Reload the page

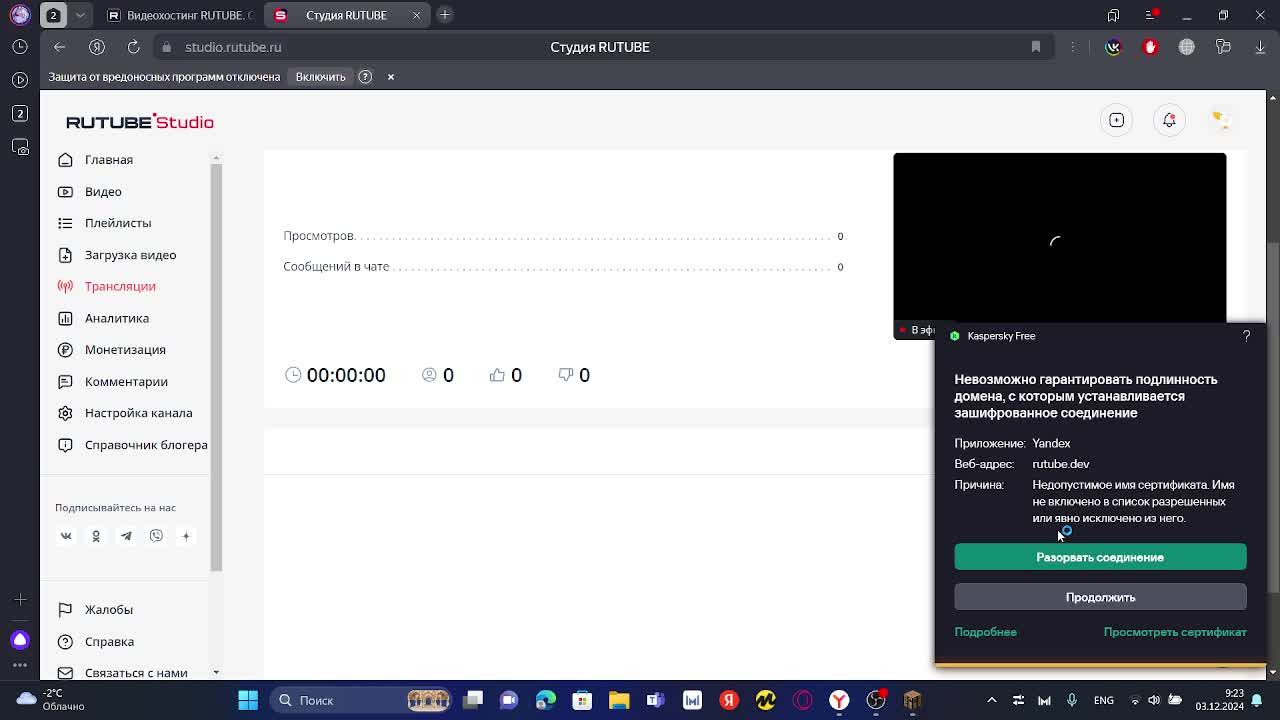133,47
